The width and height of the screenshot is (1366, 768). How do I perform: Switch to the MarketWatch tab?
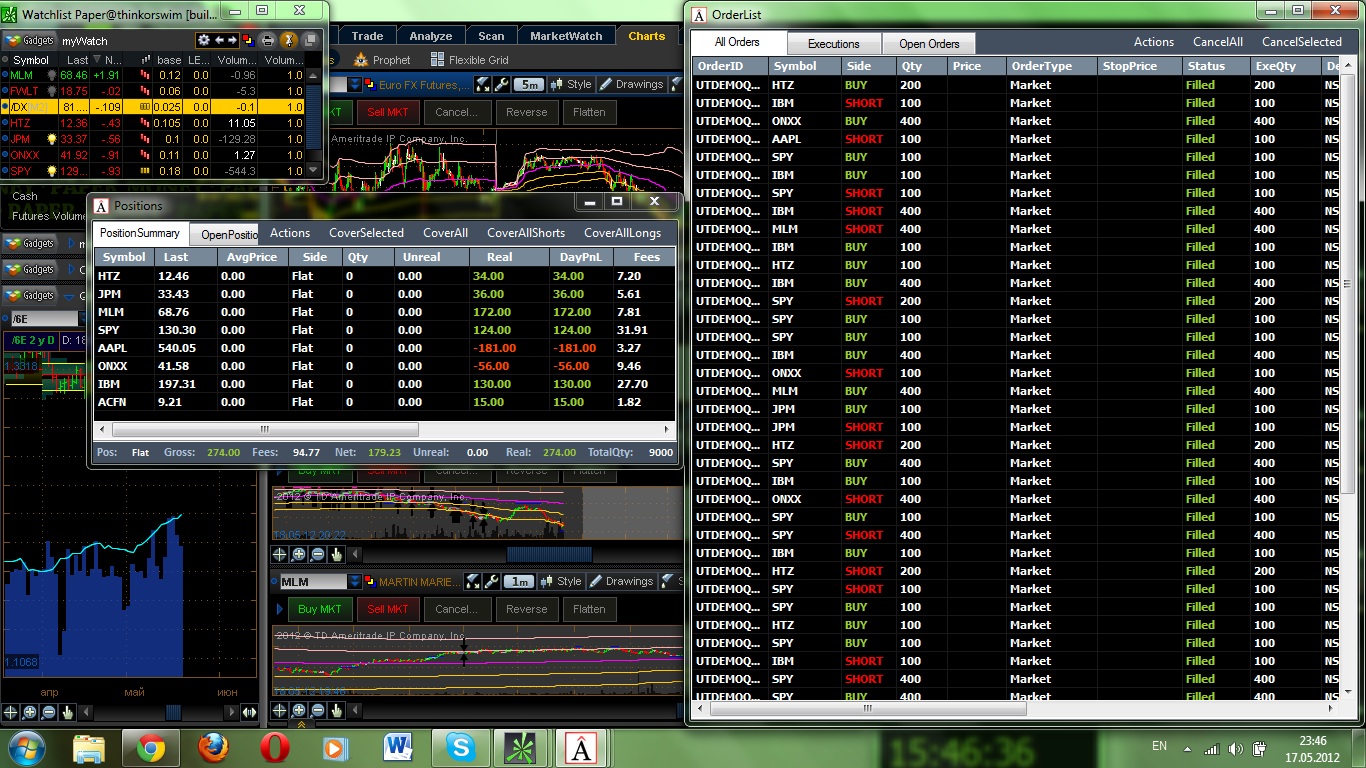tap(566, 36)
